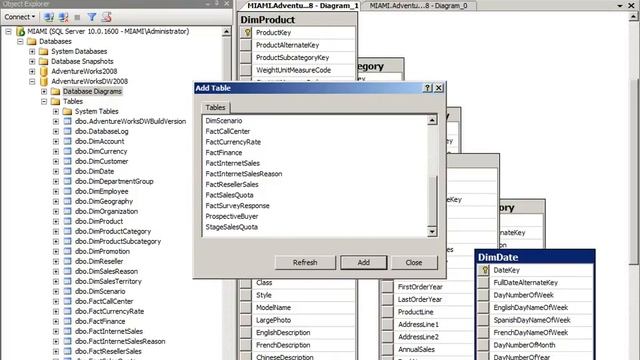
Task: Select the MIAMI SQL Server node icon
Action: pyautogui.click(x=20, y=31)
